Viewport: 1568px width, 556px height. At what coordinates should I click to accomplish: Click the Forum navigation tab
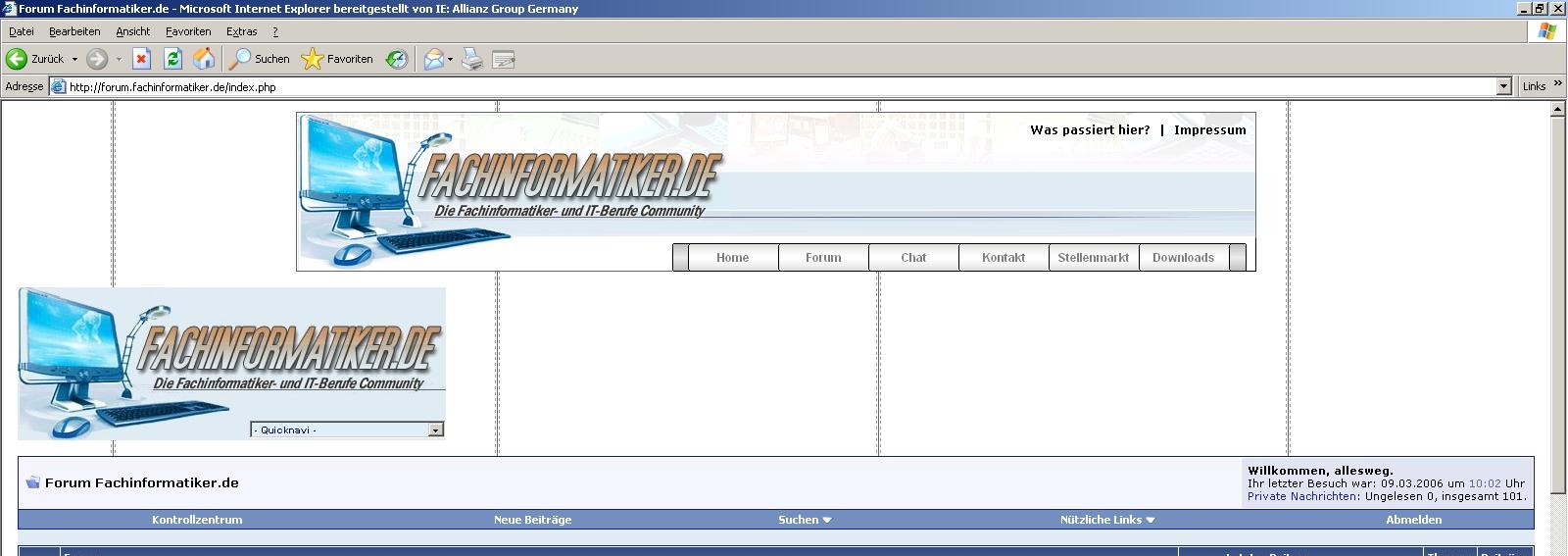click(x=823, y=257)
